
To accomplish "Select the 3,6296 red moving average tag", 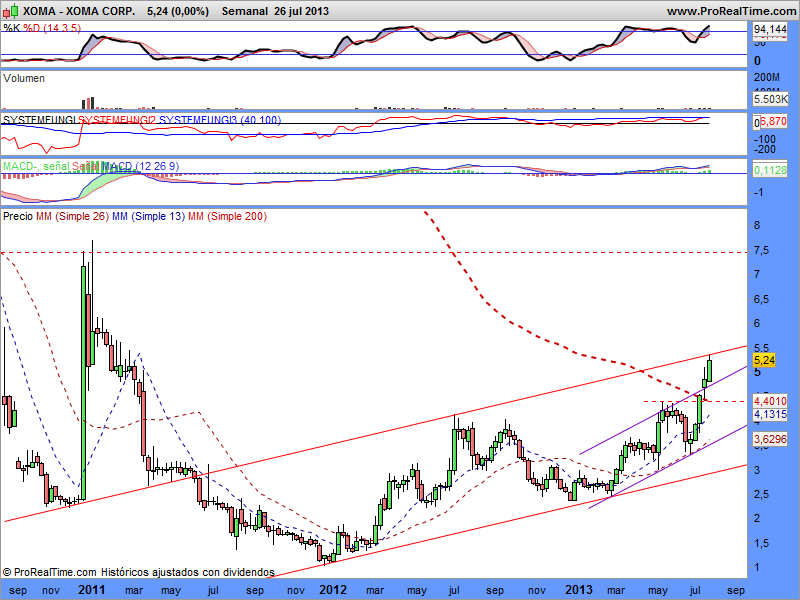I will [770, 439].
